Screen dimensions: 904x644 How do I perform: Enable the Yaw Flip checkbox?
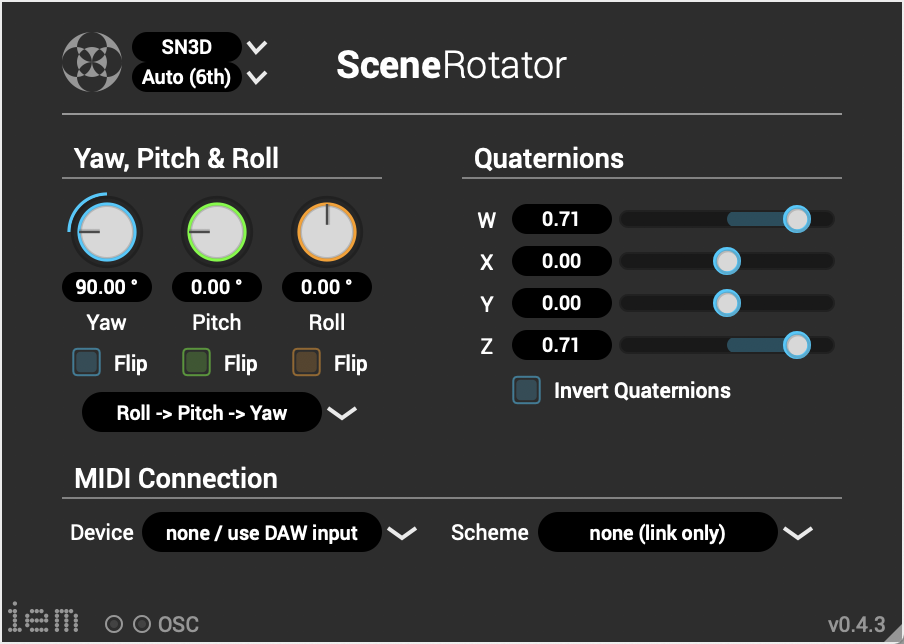tap(87, 363)
